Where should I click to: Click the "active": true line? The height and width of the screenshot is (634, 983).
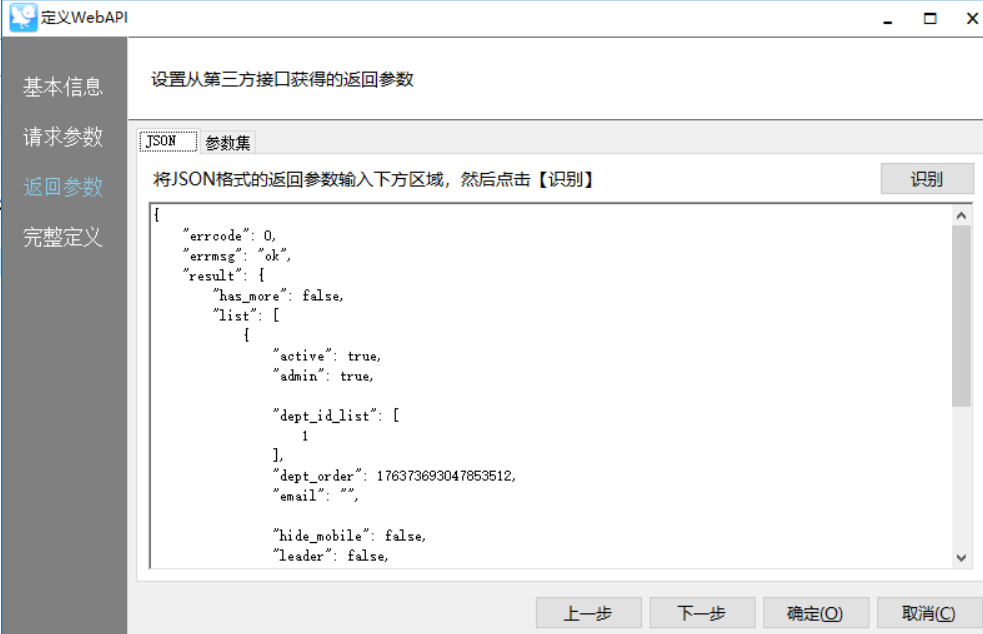[x=327, y=356]
